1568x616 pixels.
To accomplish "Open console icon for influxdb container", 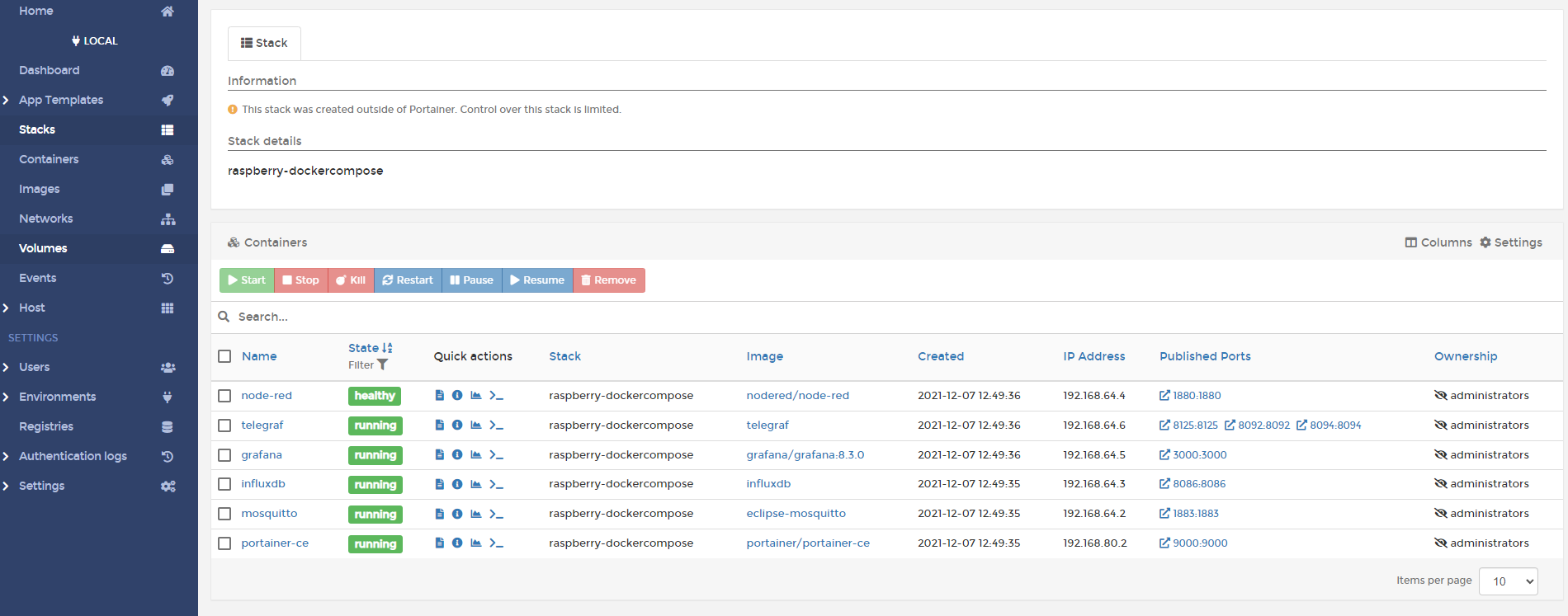I will click(x=496, y=485).
